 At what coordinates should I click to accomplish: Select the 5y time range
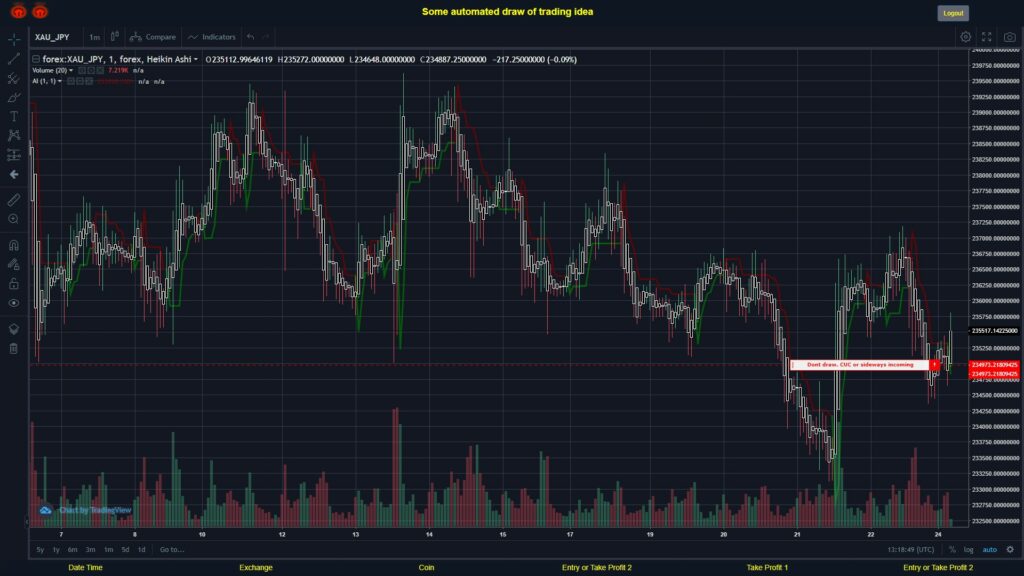(40, 549)
